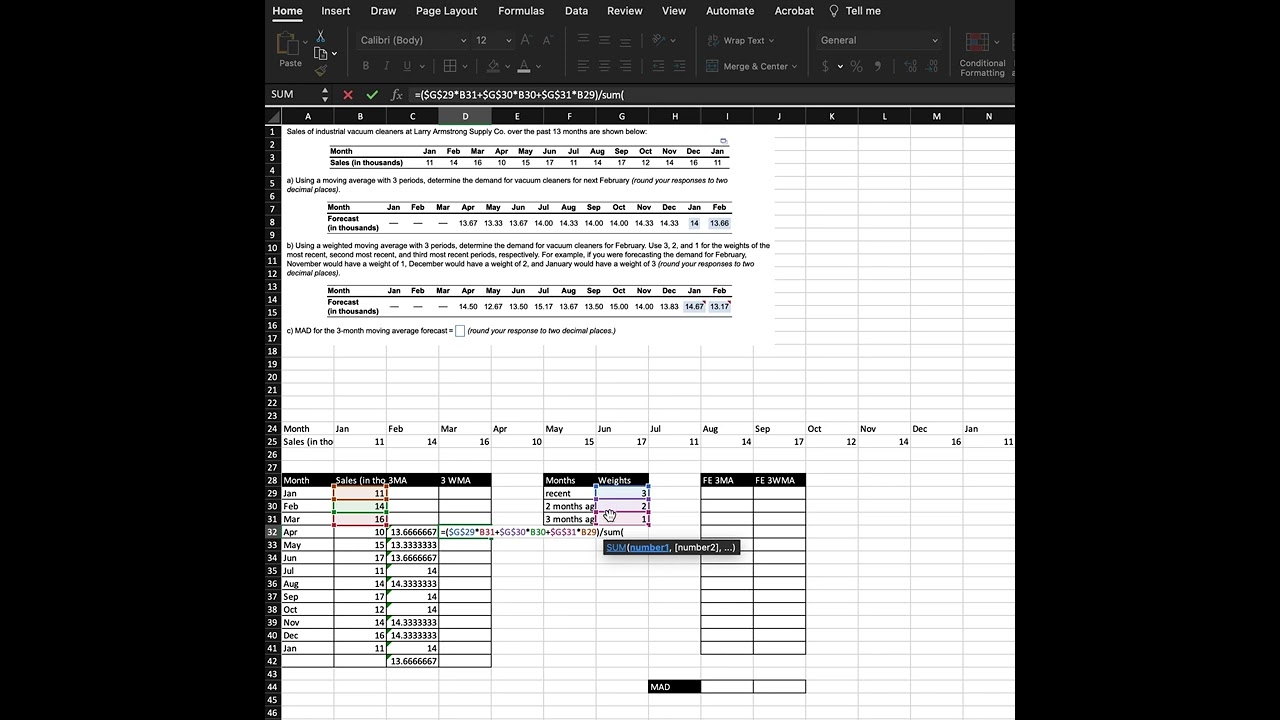Click the Copy icon
The image size is (1280, 720).
tap(320, 53)
